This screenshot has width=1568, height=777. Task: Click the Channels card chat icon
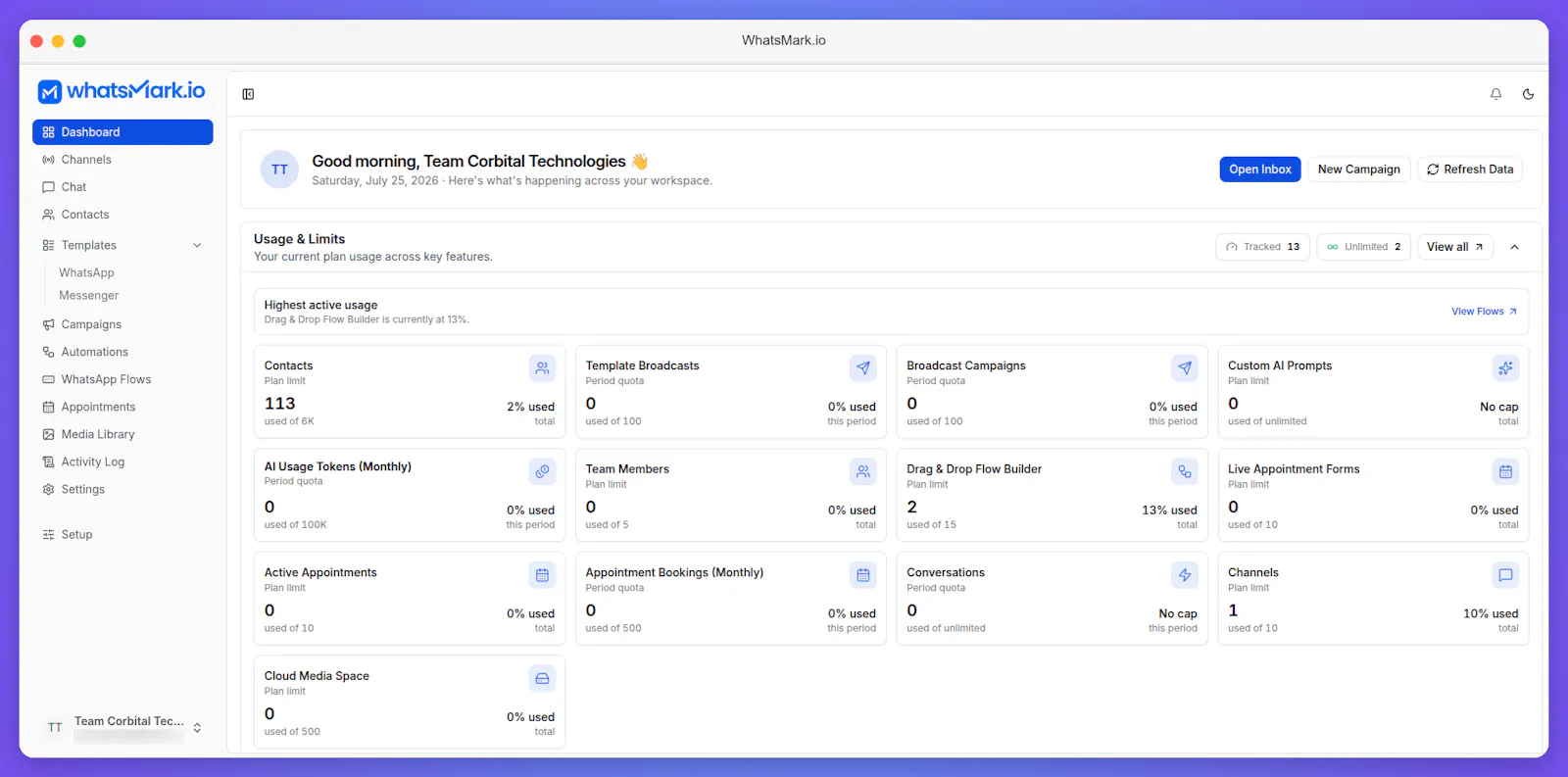1505,575
